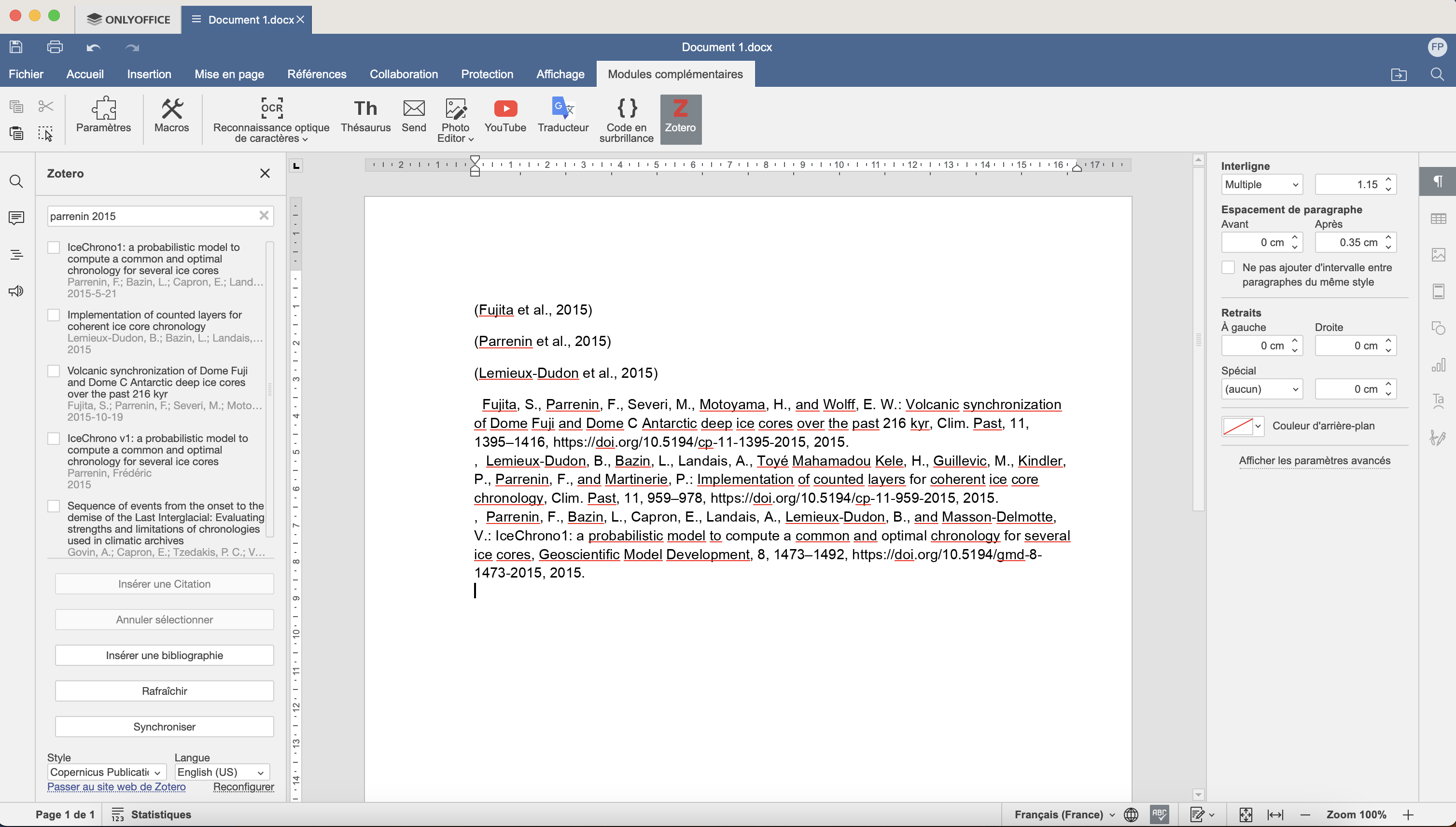1456x827 pixels.
Task: Open the Passer au site web de Zotero link
Action: tap(116, 787)
